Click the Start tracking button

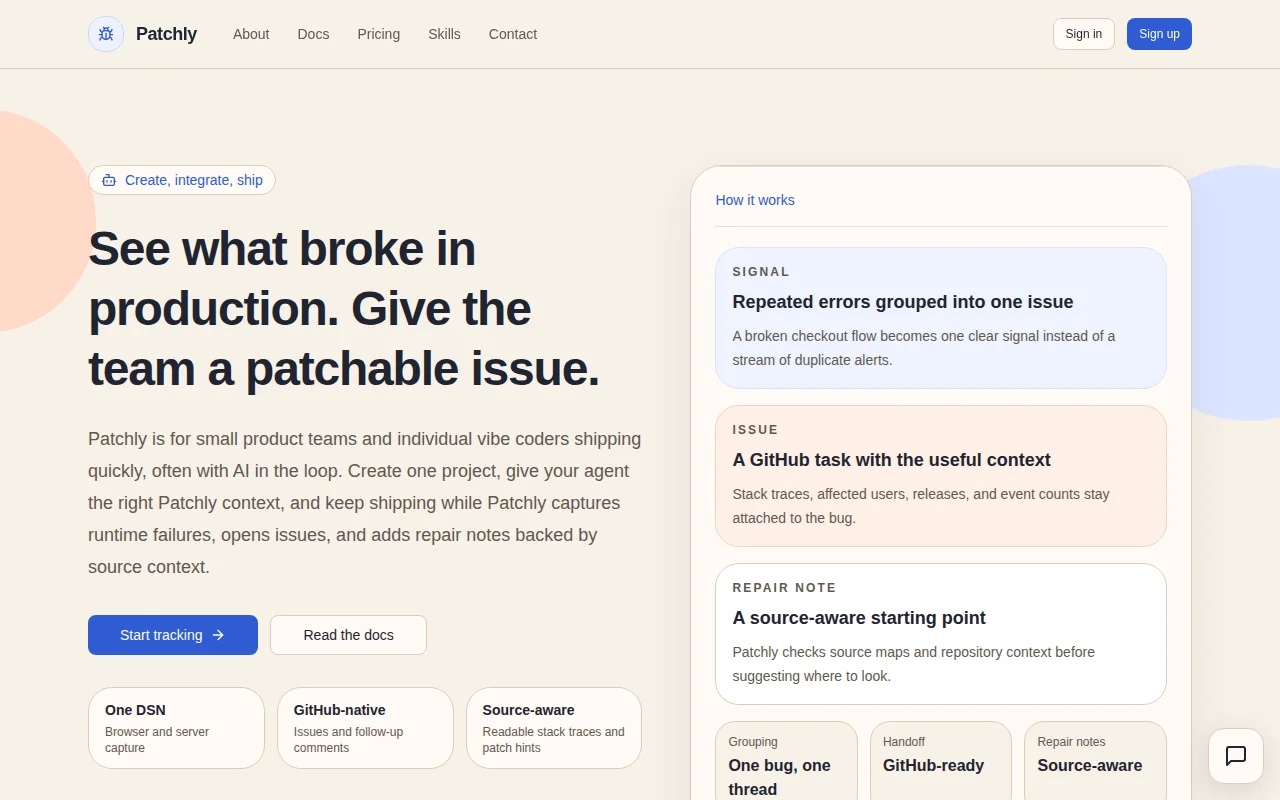[x=173, y=635]
